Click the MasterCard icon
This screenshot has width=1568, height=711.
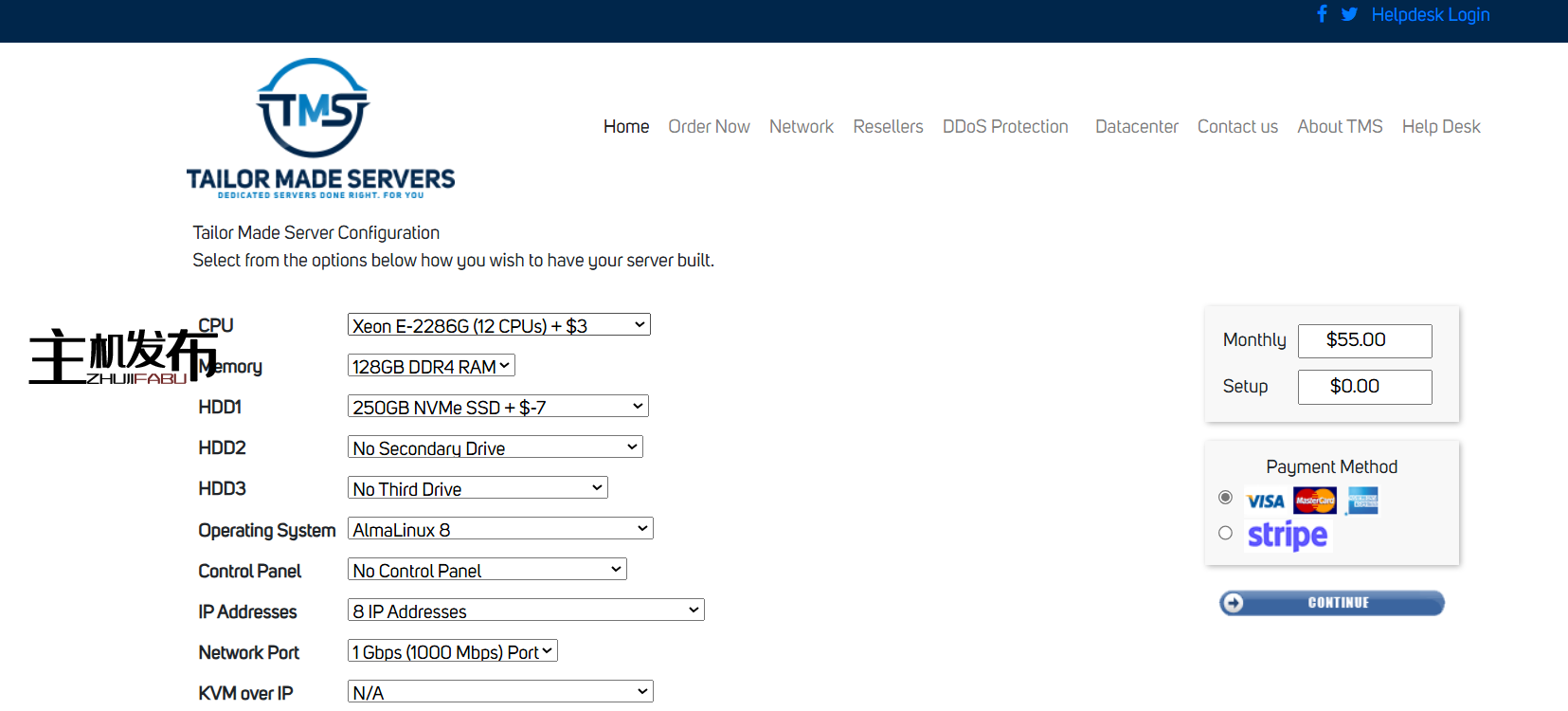coord(1315,501)
